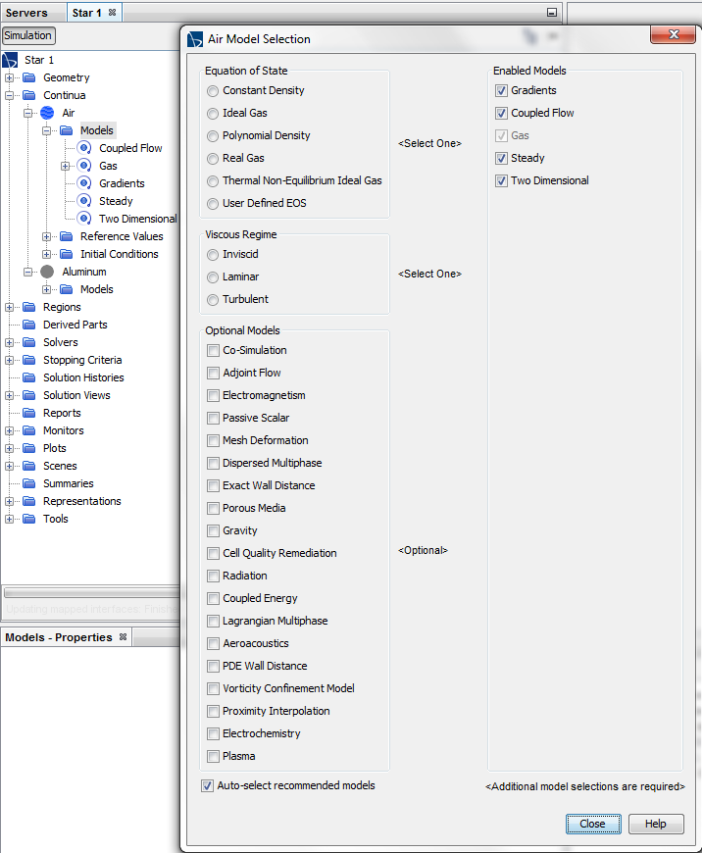Collapse the Continua tree node
This screenshot has width=702, height=853.
click(x=10, y=96)
